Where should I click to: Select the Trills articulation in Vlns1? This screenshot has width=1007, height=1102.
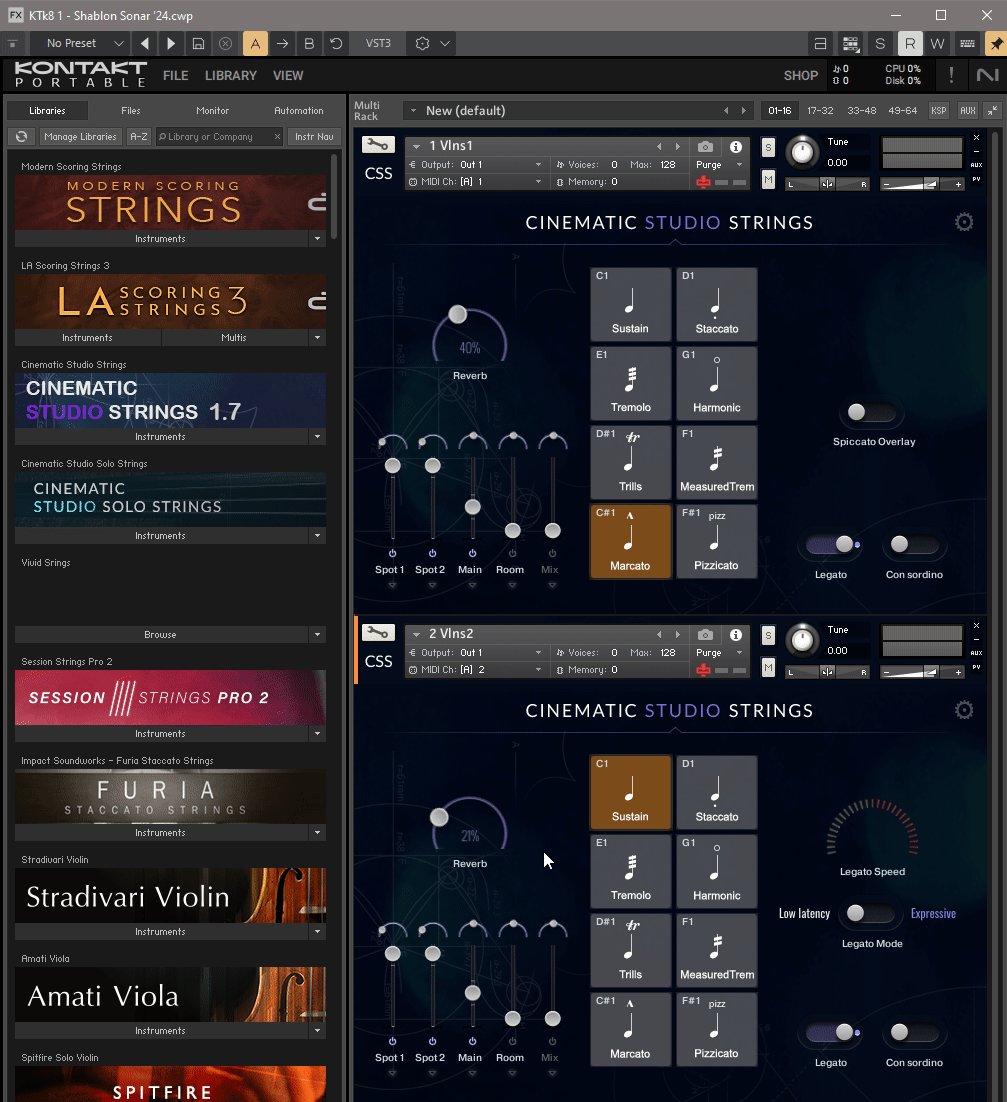[x=630, y=462]
